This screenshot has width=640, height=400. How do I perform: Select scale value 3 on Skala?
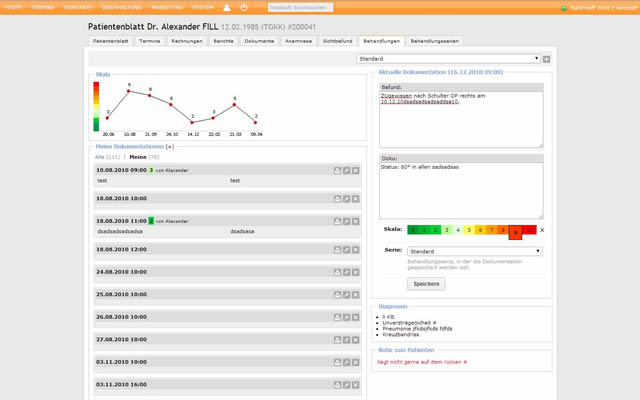click(447, 230)
